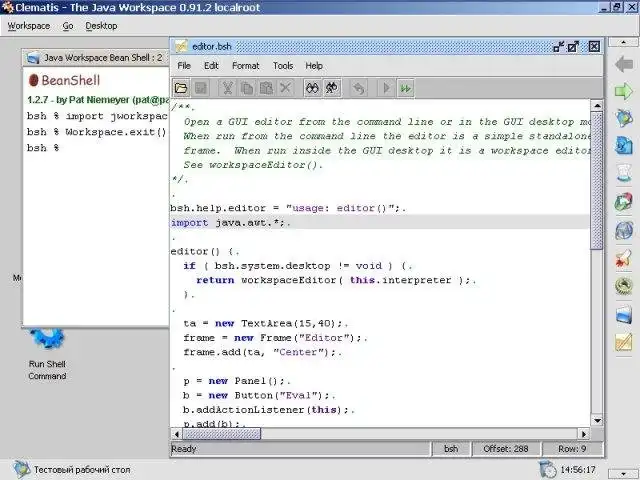Click editor vertical scrollbar up arrow
Image resolution: width=640 pixels, height=480 pixels.
click(597, 106)
